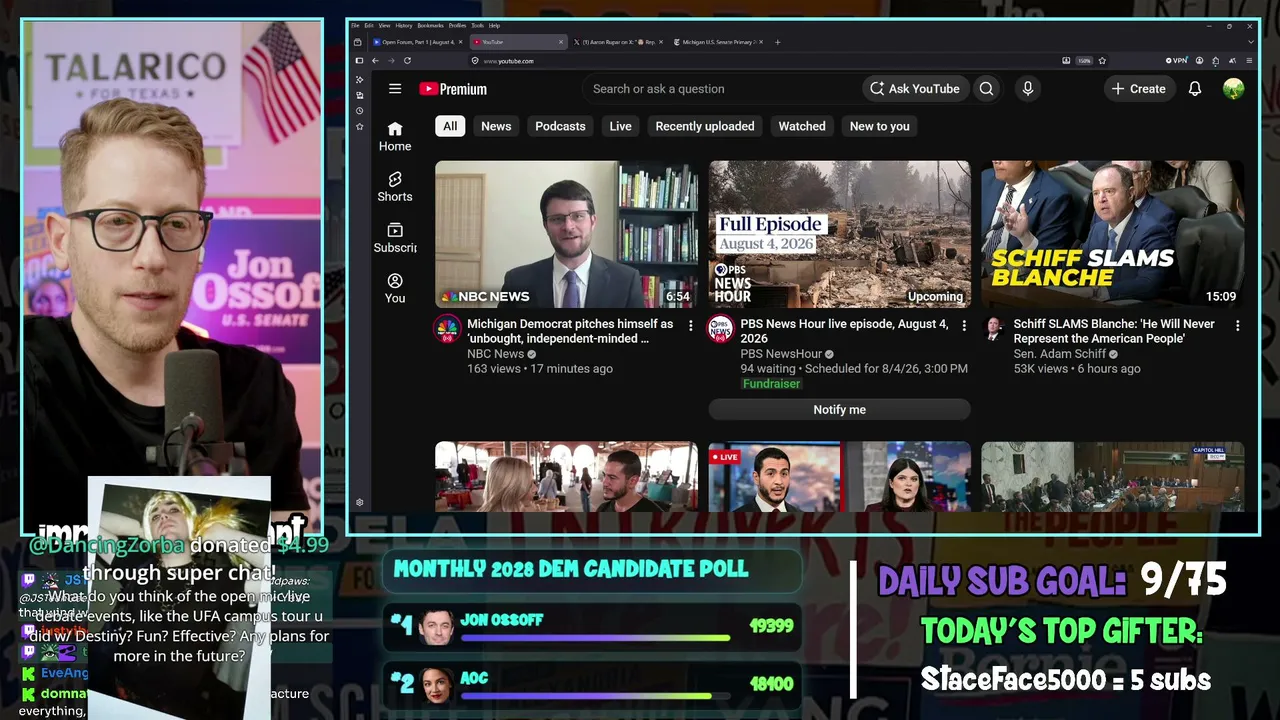Open the extensions icon in browser toolbar
This screenshot has height=720, width=1280.
click(x=1215, y=61)
